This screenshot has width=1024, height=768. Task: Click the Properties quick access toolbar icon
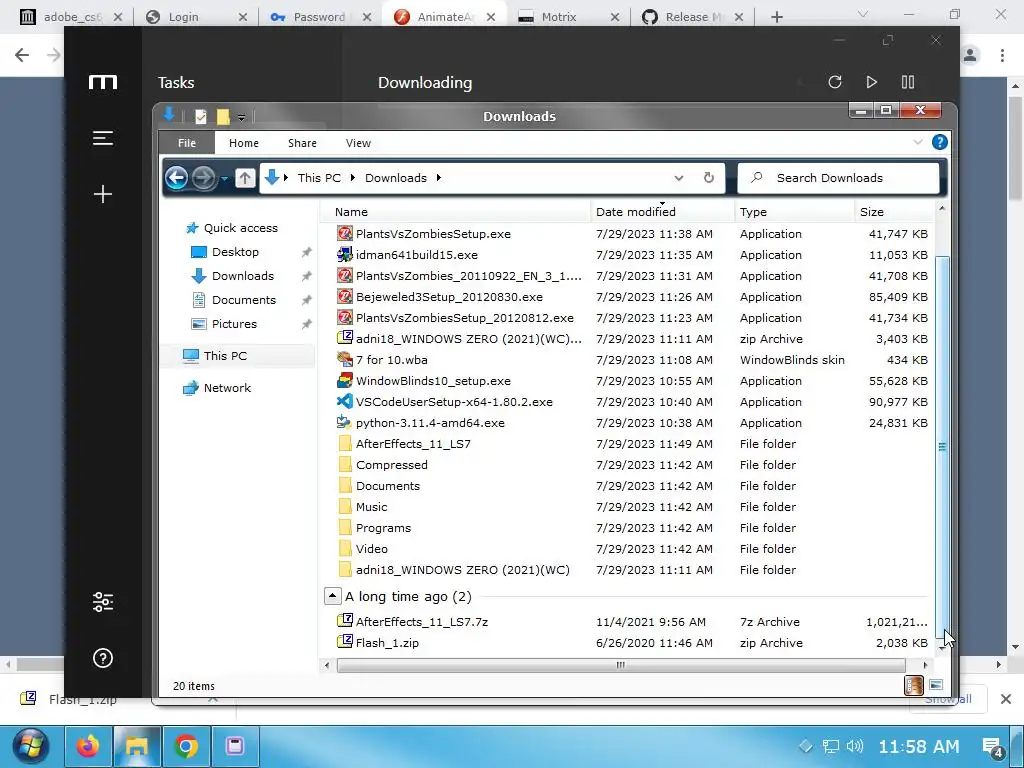click(x=201, y=117)
